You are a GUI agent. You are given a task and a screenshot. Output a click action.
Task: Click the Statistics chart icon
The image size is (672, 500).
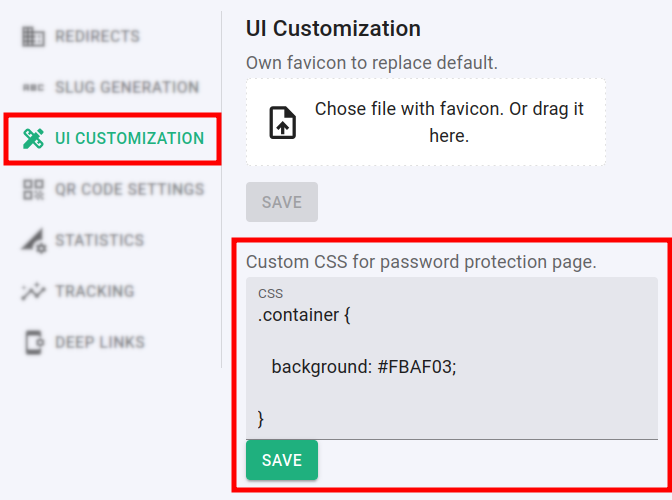33,241
